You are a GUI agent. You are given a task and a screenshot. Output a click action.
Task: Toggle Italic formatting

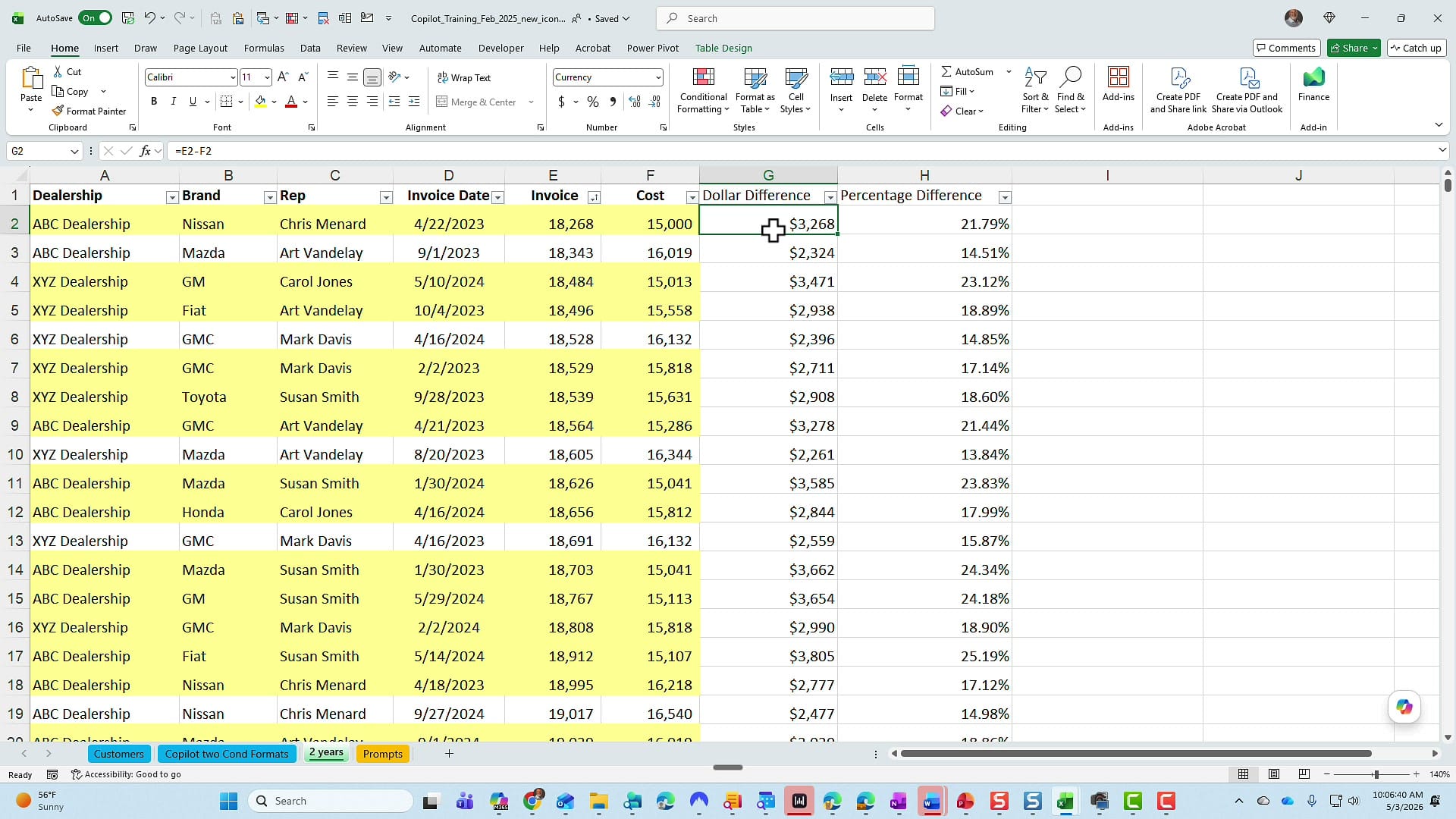(173, 102)
